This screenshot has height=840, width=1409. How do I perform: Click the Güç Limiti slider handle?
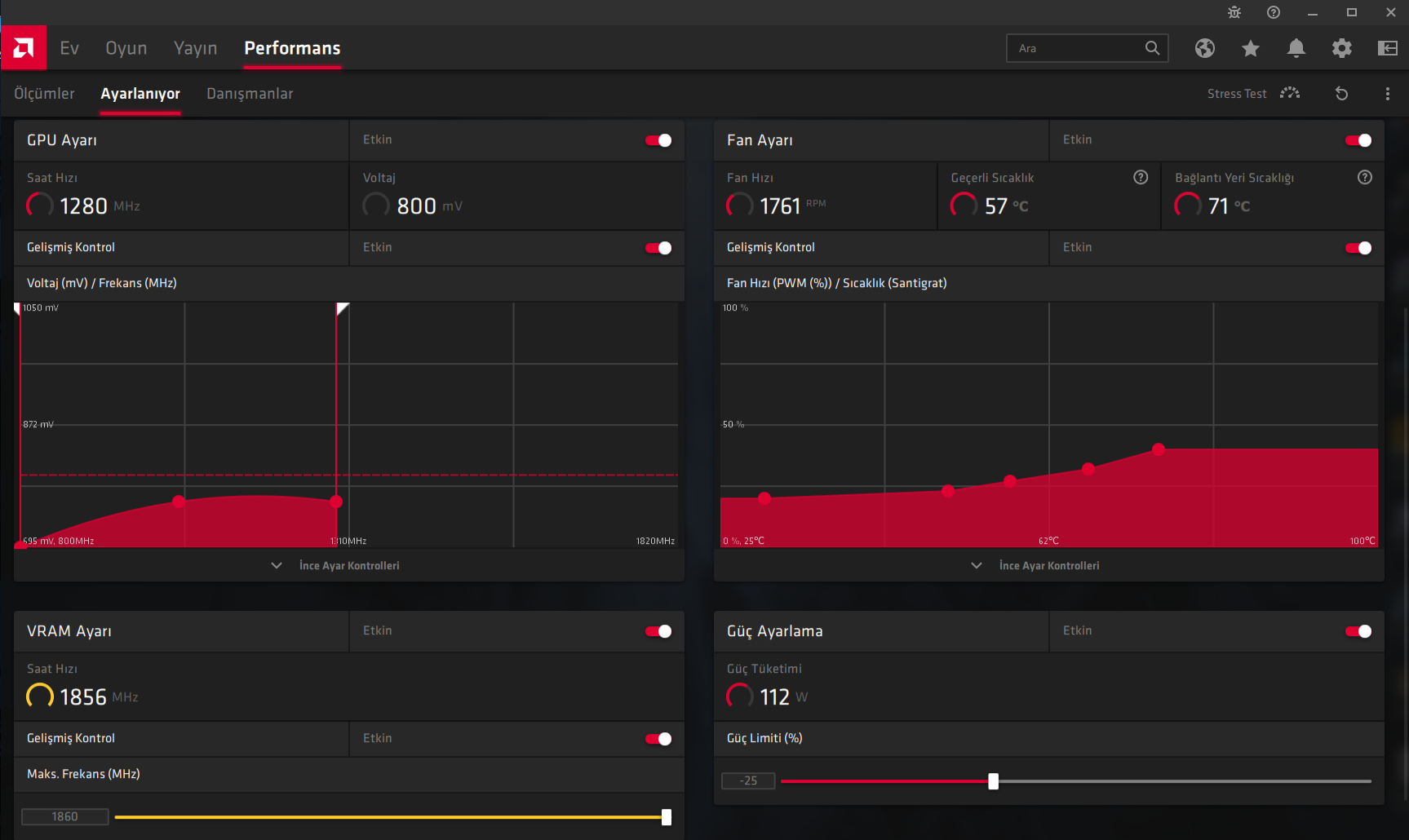[x=993, y=781]
